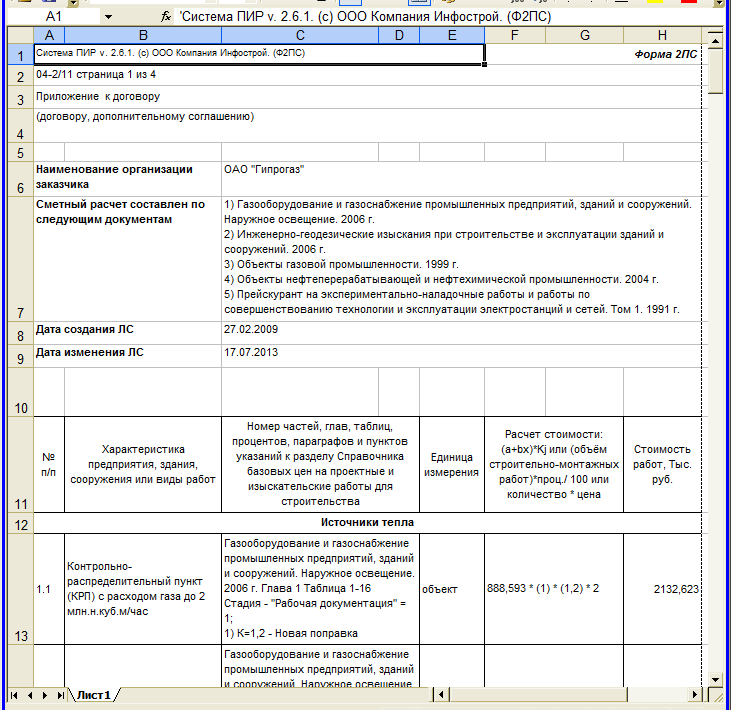Select column F header
Screen dimensions: 731x710
tap(514, 36)
